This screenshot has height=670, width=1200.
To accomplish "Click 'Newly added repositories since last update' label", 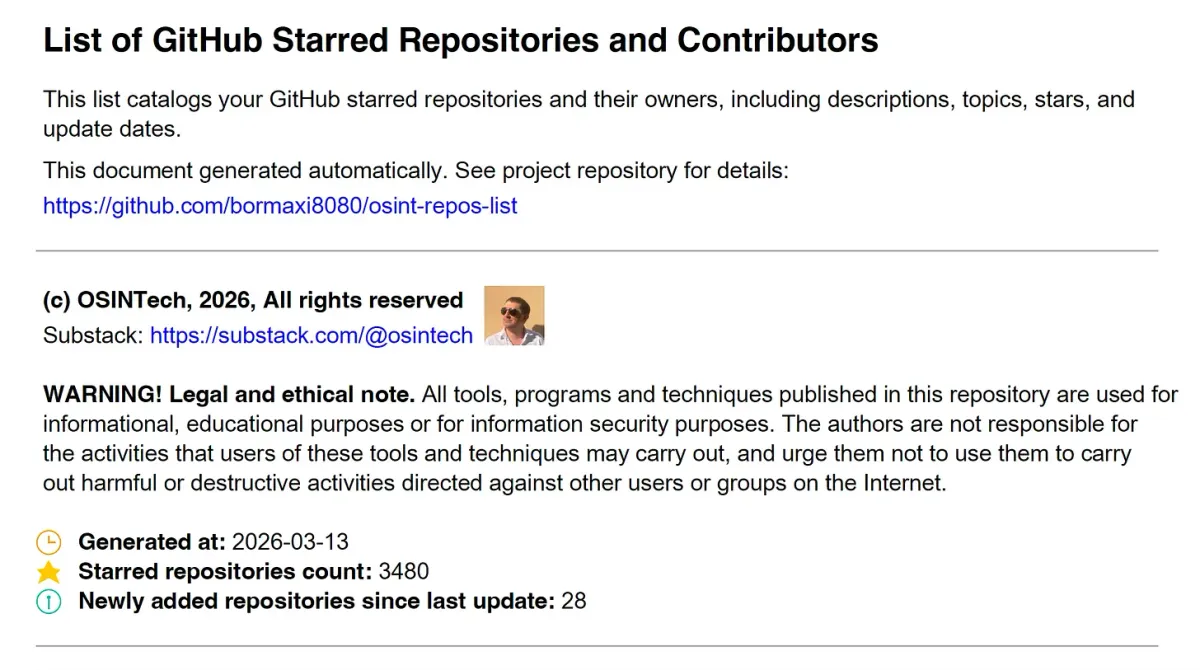I will [316, 602].
